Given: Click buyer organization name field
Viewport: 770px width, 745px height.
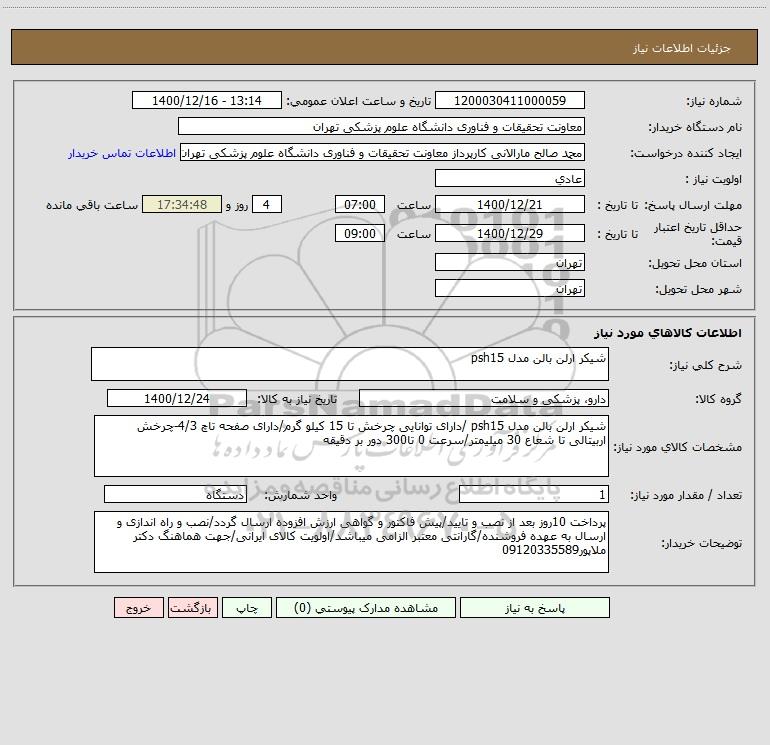Looking at the screenshot, I should pyautogui.click(x=381, y=126).
